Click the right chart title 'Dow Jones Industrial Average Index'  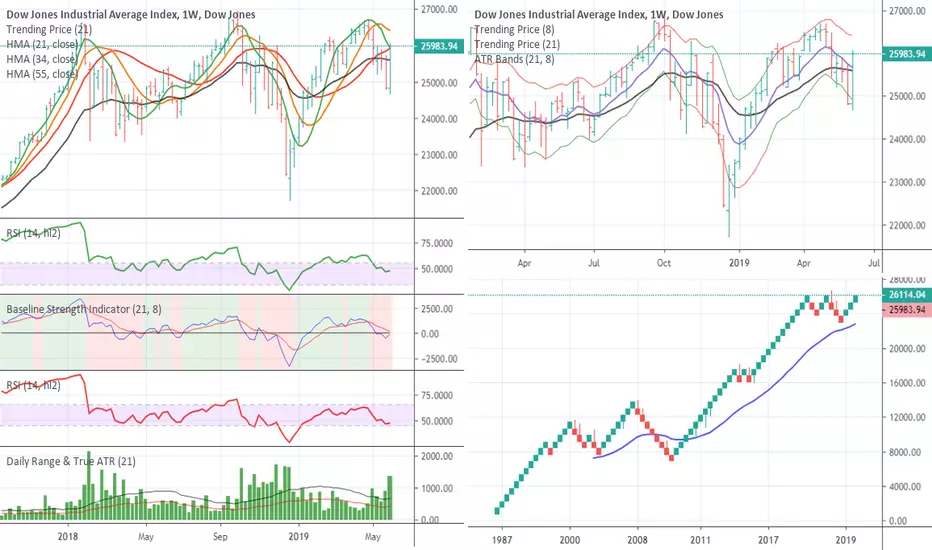point(559,14)
